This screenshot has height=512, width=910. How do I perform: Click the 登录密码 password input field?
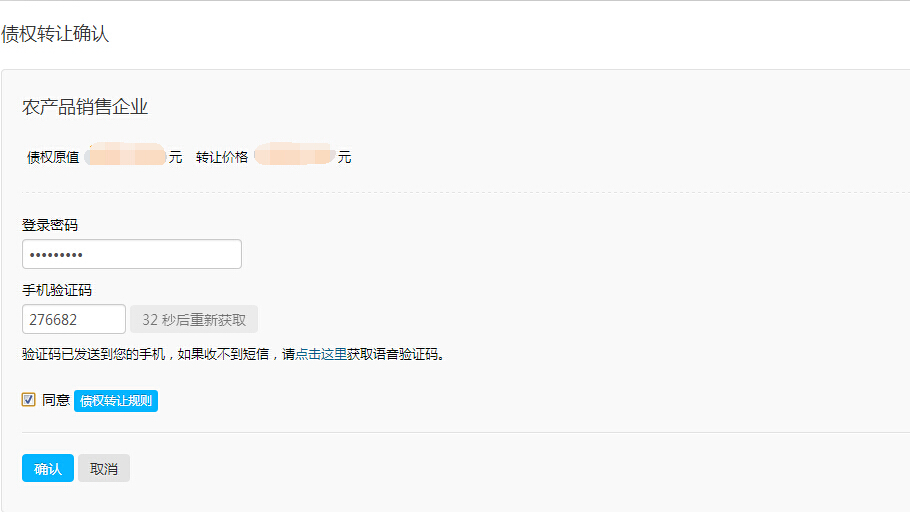point(131,254)
